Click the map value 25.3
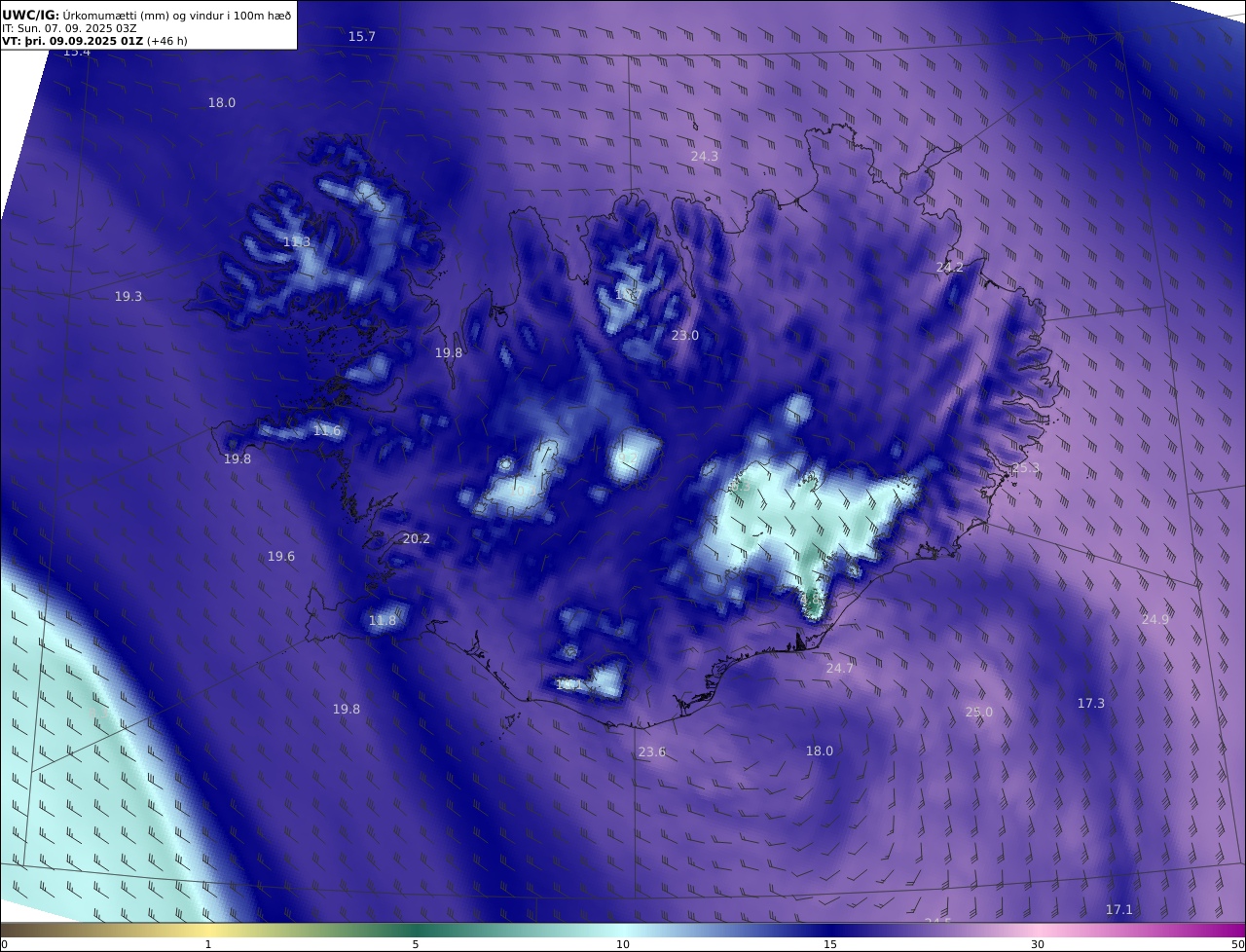This screenshot has height=952, width=1246. click(x=1026, y=467)
